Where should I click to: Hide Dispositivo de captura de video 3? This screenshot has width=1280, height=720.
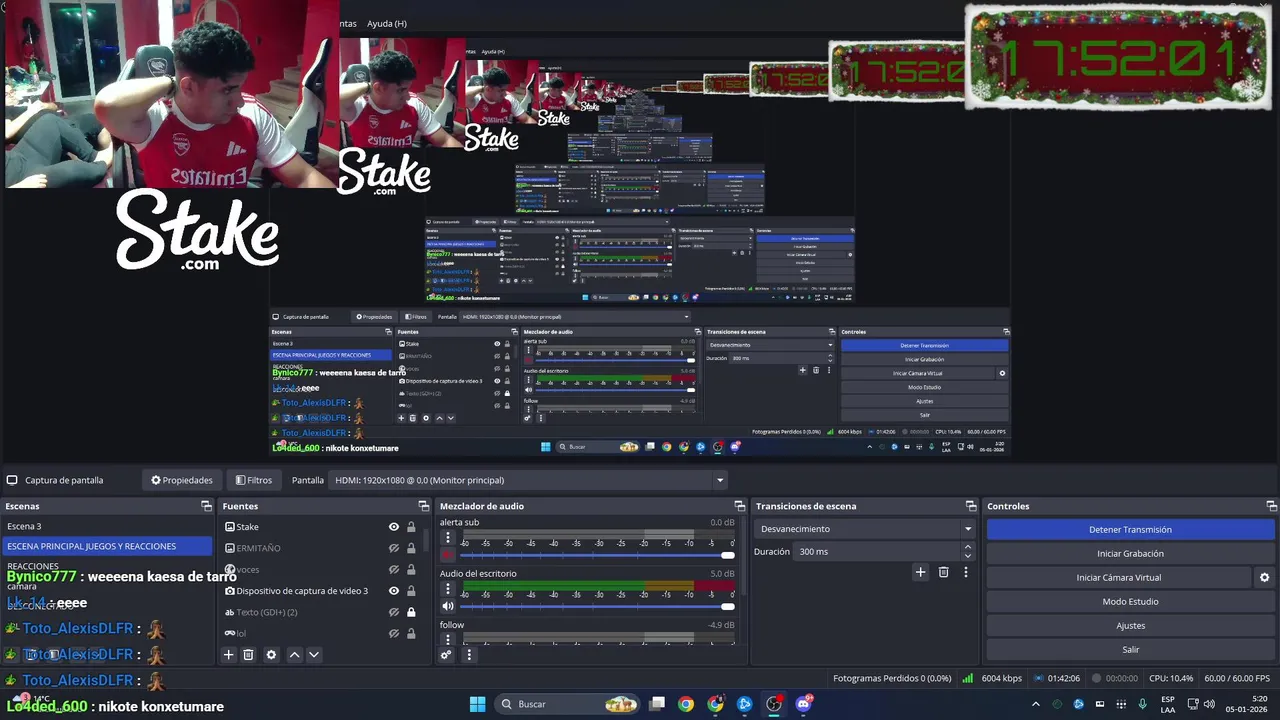[x=394, y=591]
